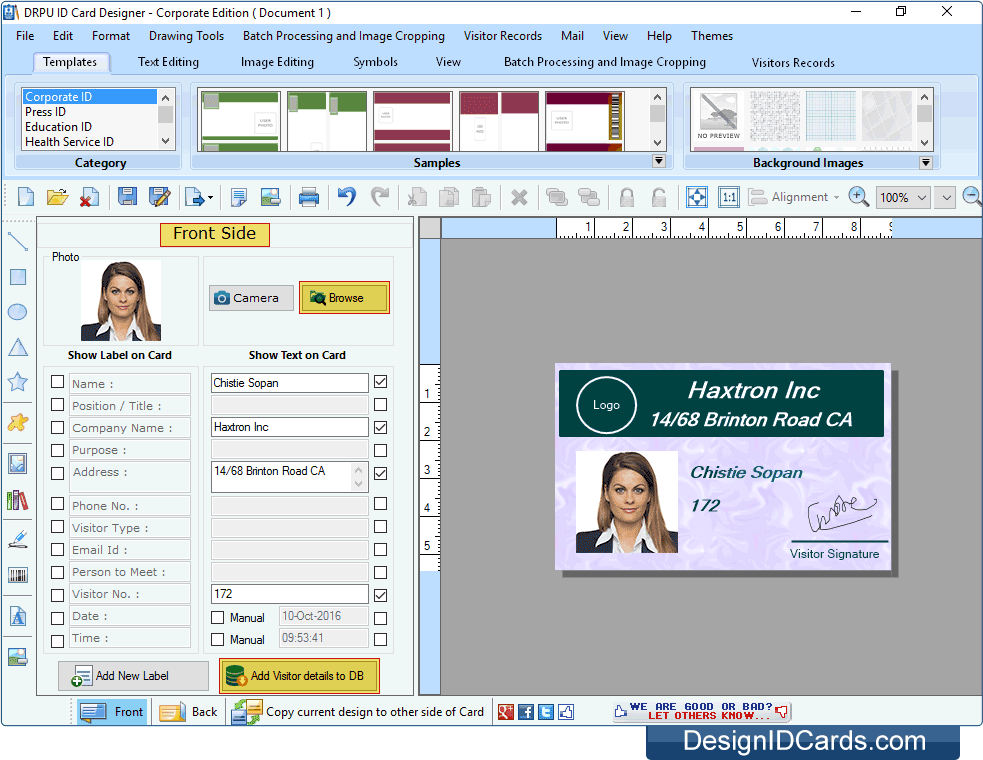Redo the last action
The height and width of the screenshot is (760, 983).
tap(379, 197)
